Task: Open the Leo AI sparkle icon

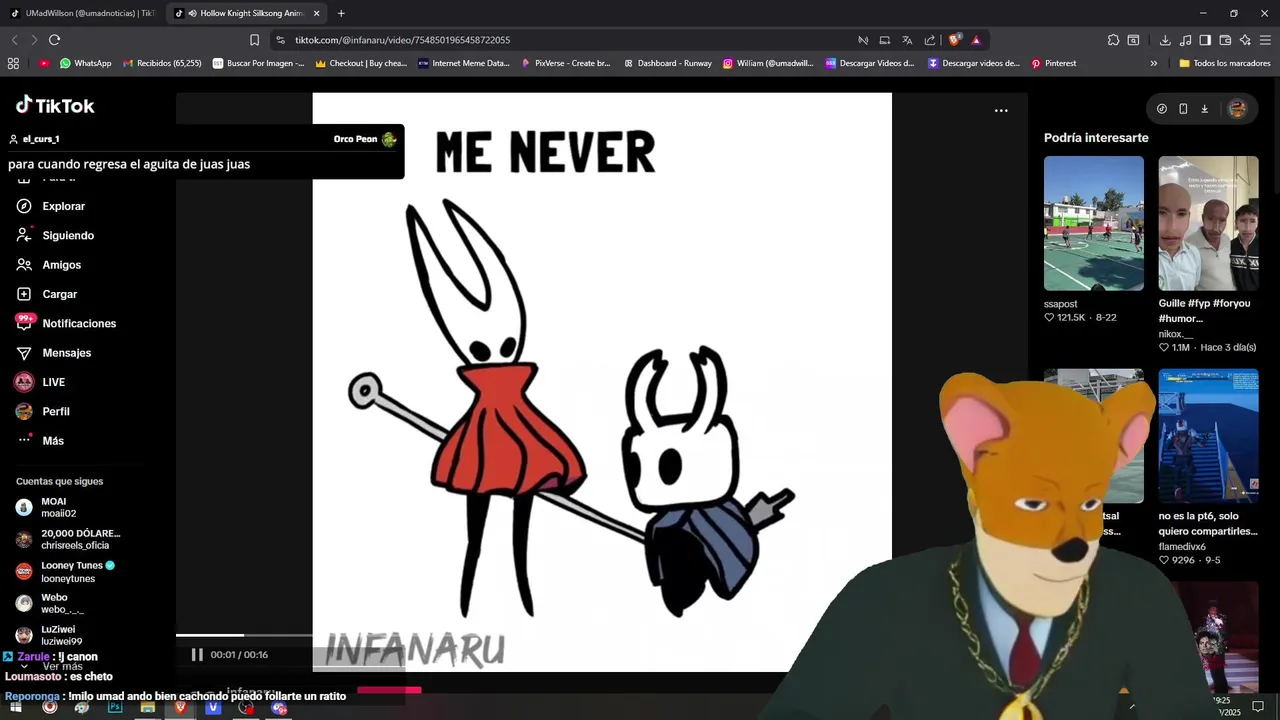Action: [1245, 40]
